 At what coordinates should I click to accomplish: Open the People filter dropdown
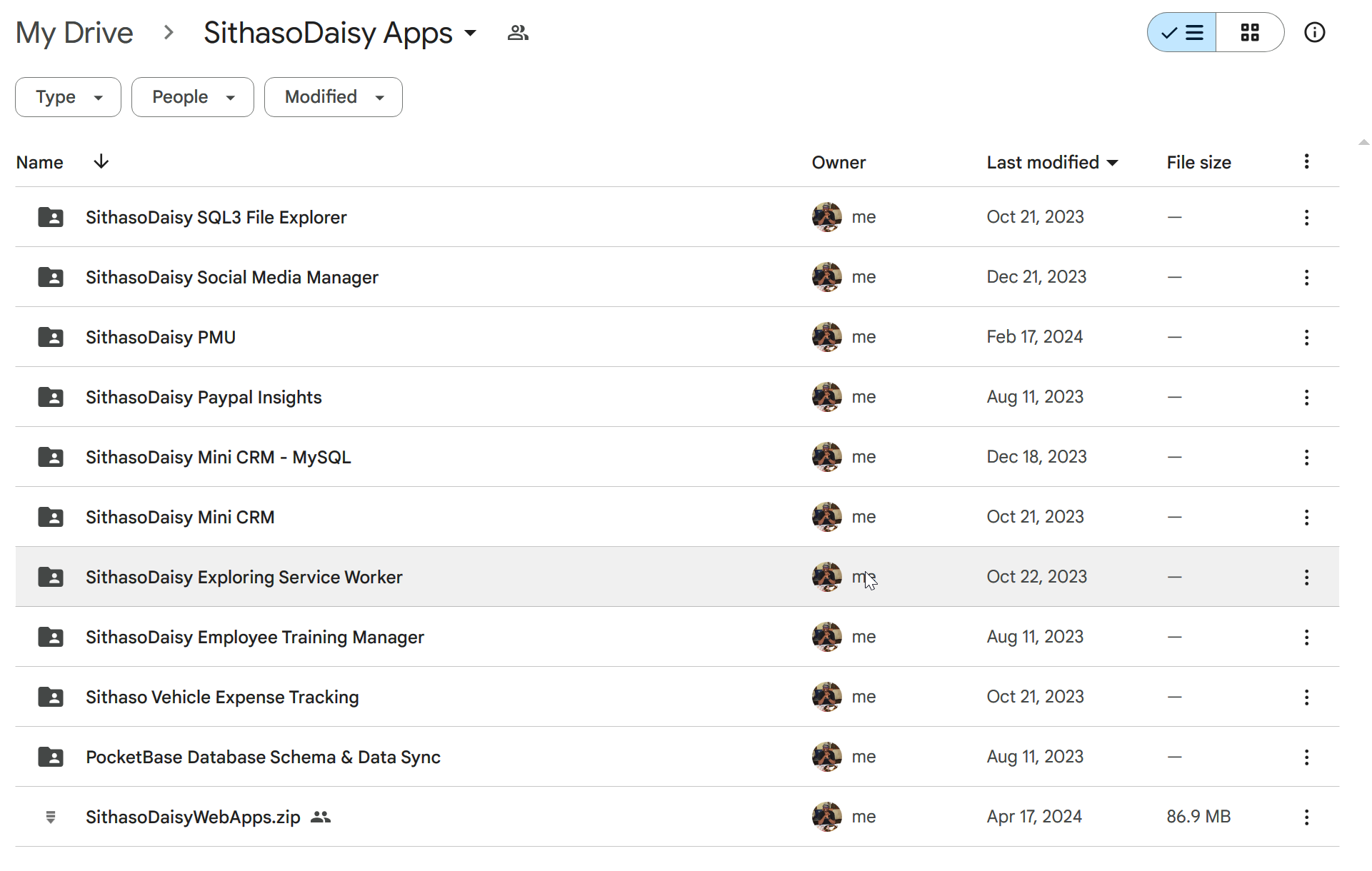click(x=192, y=97)
